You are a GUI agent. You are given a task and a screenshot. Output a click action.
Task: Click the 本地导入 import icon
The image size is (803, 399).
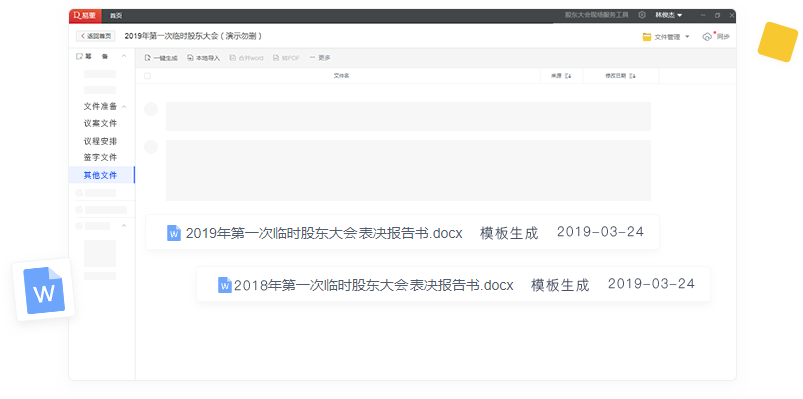tap(190, 58)
